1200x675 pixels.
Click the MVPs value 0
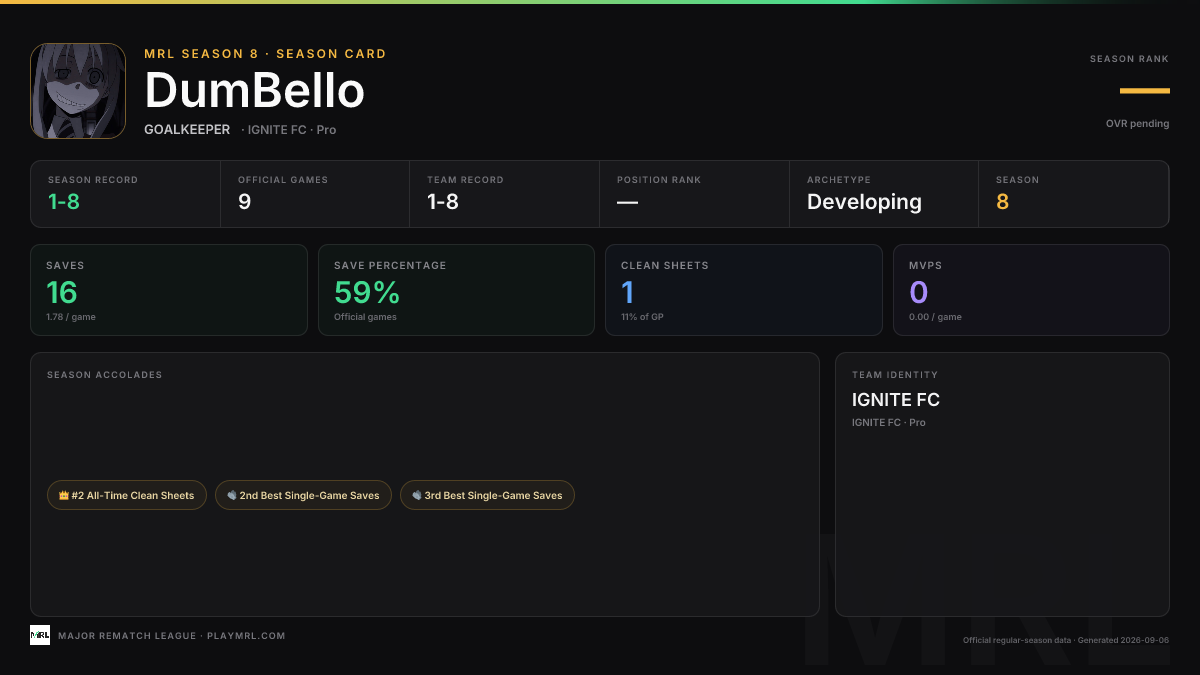(x=918, y=292)
